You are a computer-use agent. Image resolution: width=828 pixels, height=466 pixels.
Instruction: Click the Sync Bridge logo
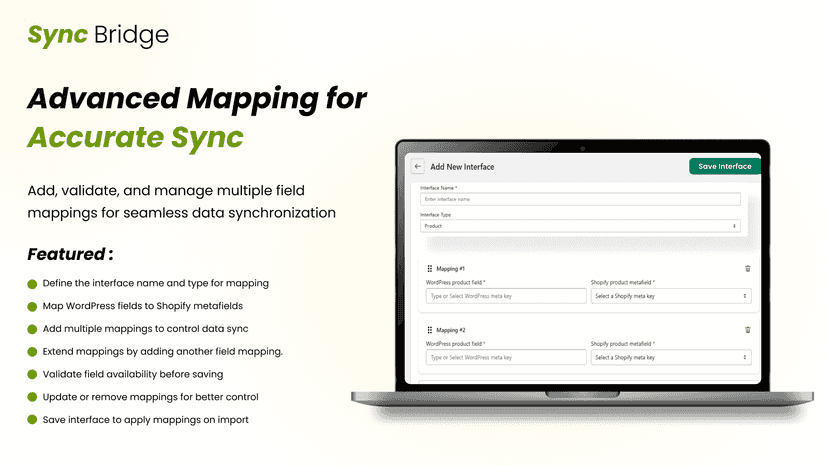[x=98, y=35]
